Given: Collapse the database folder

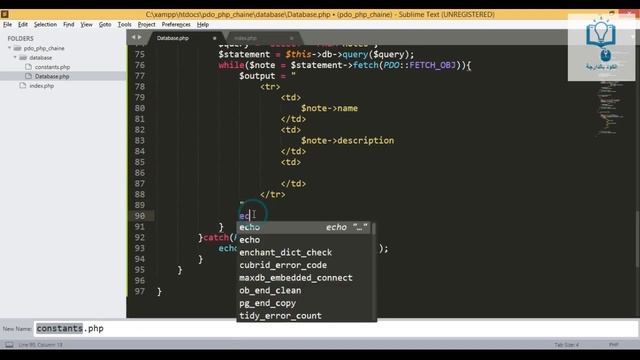Looking at the screenshot, I should coord(15,58).
